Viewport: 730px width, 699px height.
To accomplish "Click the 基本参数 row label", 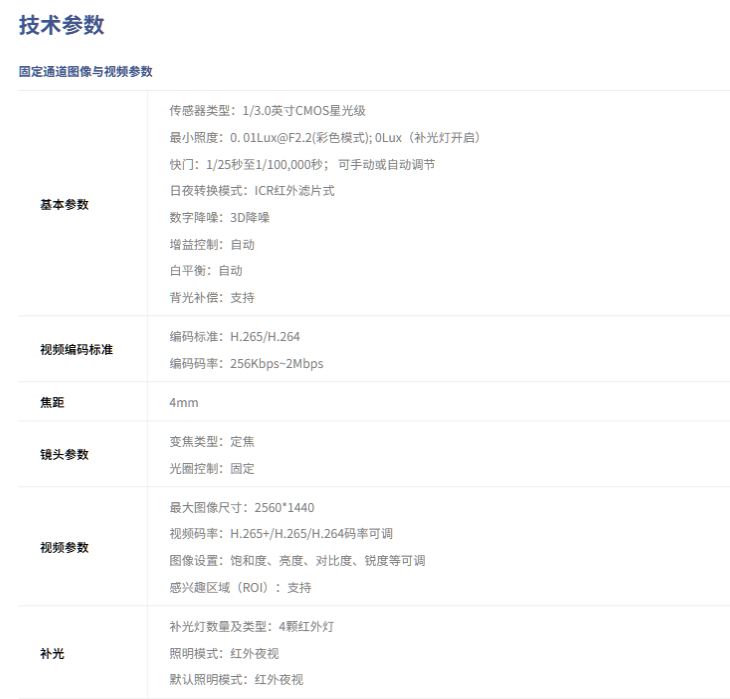I will tap(64, 204).
